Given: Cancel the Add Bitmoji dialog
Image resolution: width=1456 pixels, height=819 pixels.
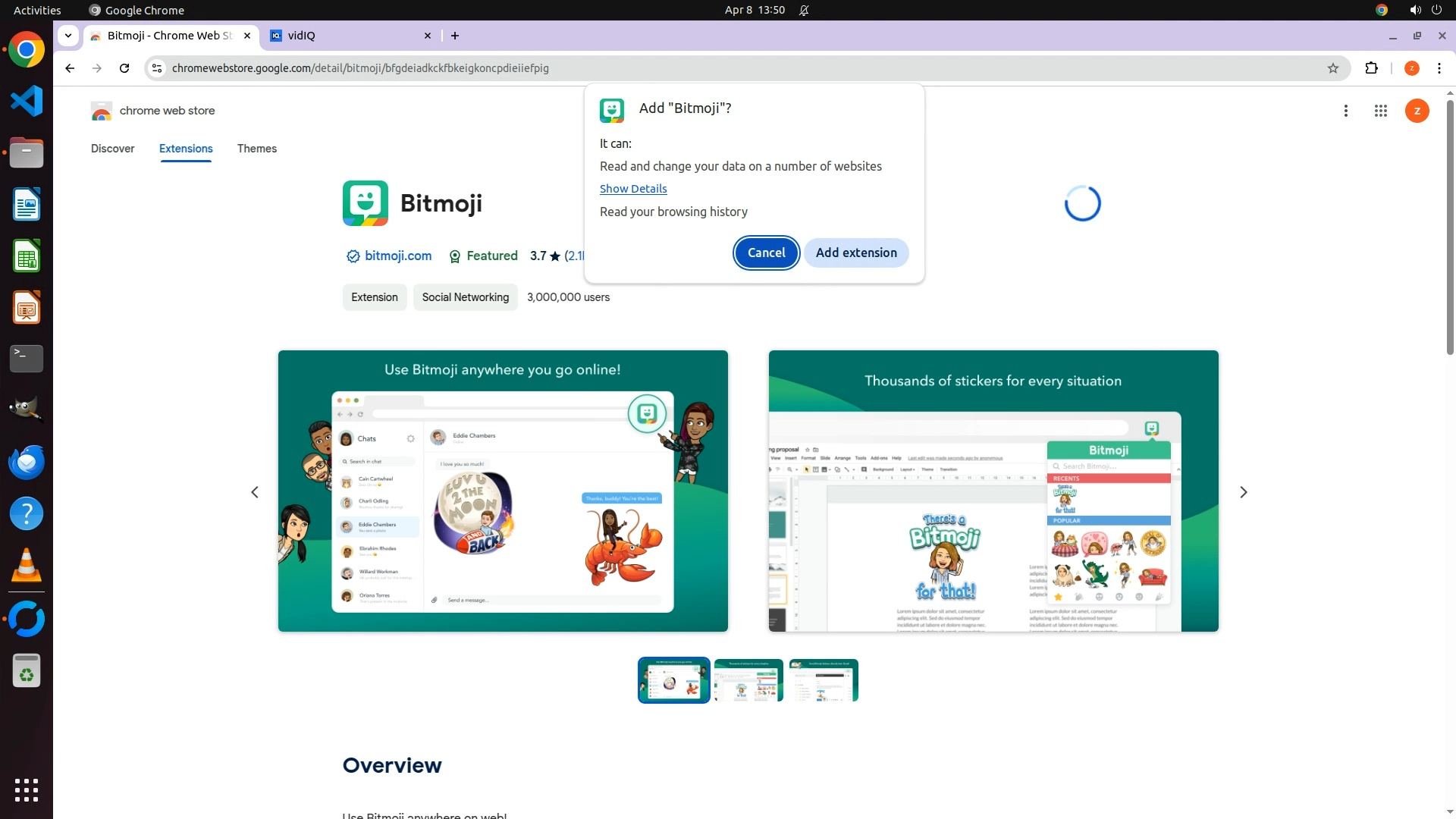Looking at the screenshot, I should coord(766,253).
